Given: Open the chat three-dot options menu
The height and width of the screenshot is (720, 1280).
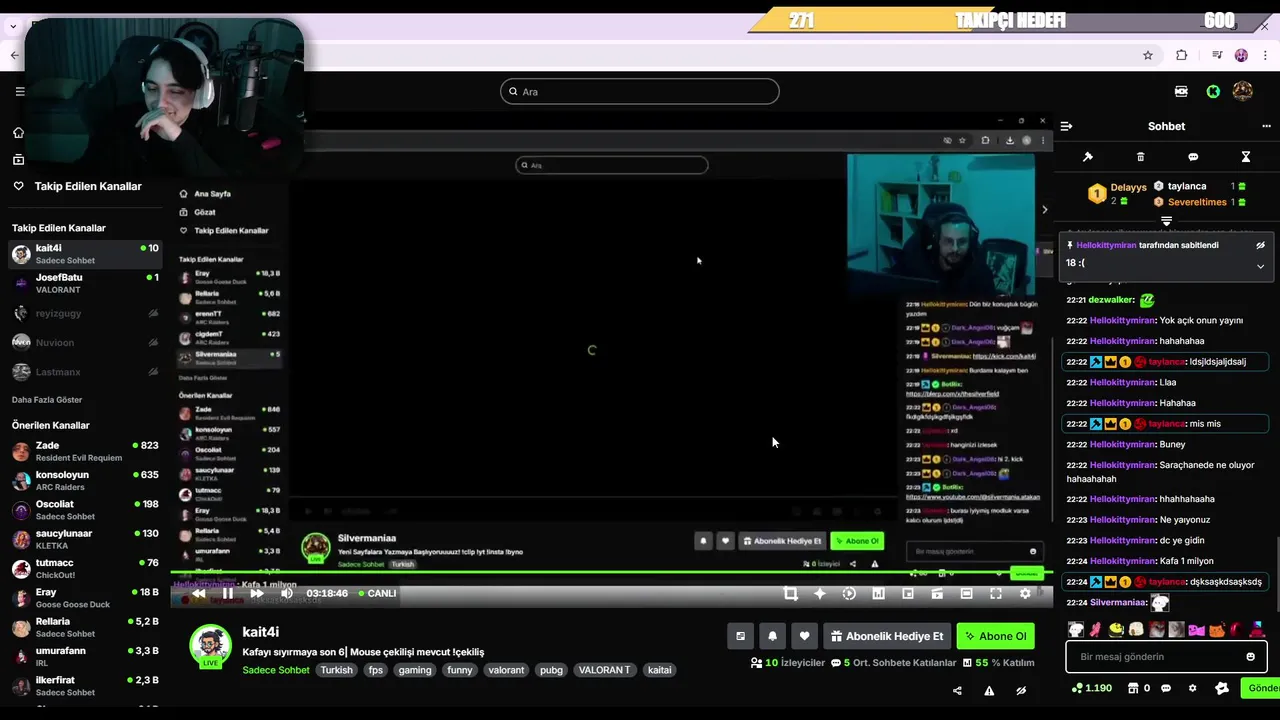Looking at the screenshot, I should 1266,126.
